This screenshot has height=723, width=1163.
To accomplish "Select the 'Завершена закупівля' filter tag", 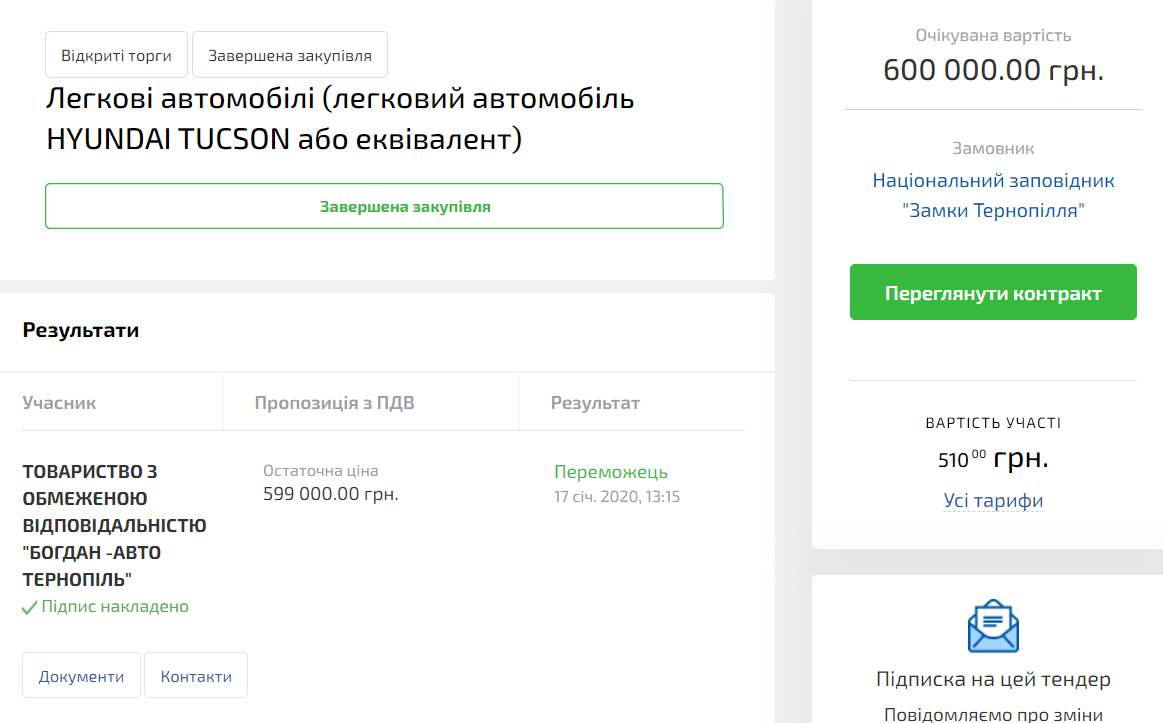I will 289,54.
